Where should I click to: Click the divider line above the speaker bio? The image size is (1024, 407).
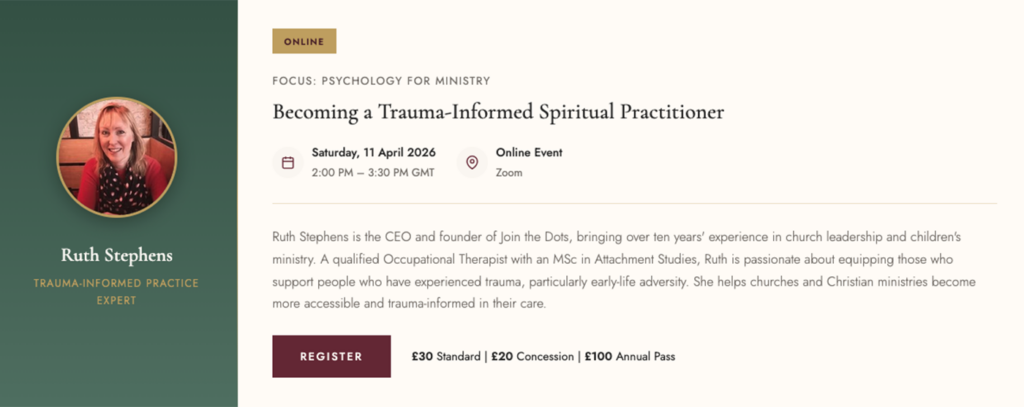tap(634, 204)
